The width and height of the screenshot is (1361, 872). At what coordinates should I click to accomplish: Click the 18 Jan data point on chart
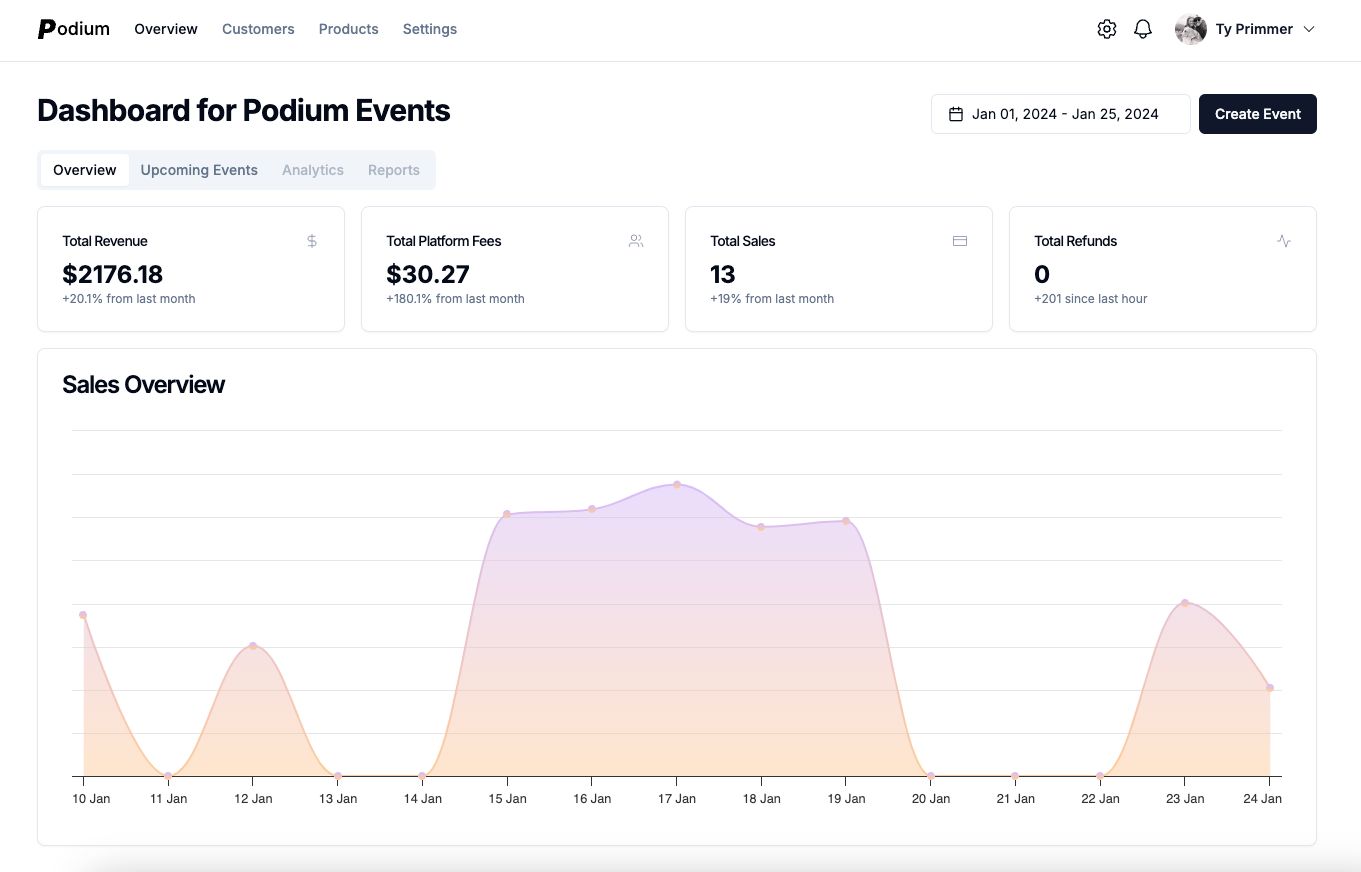761,527
